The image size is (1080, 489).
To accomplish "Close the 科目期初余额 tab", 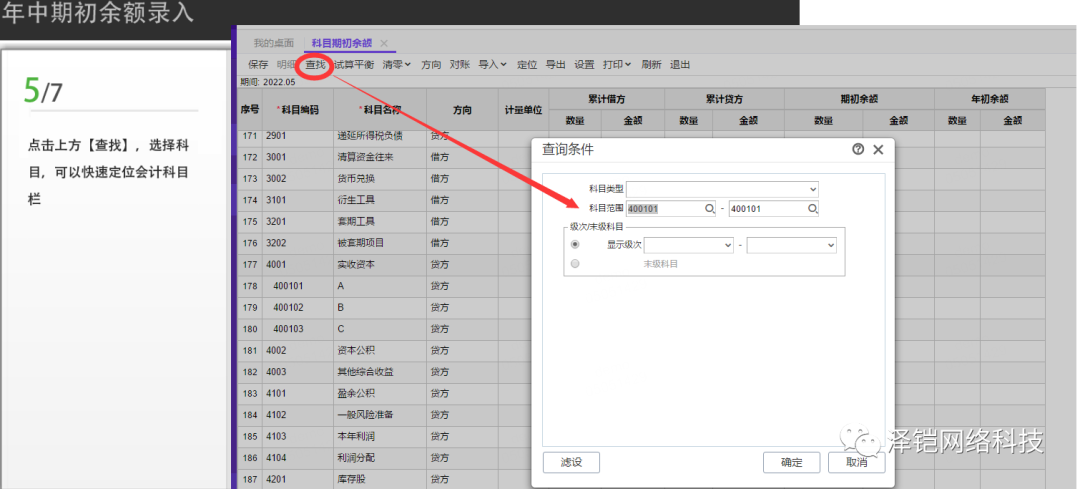I will pos(384,44).
